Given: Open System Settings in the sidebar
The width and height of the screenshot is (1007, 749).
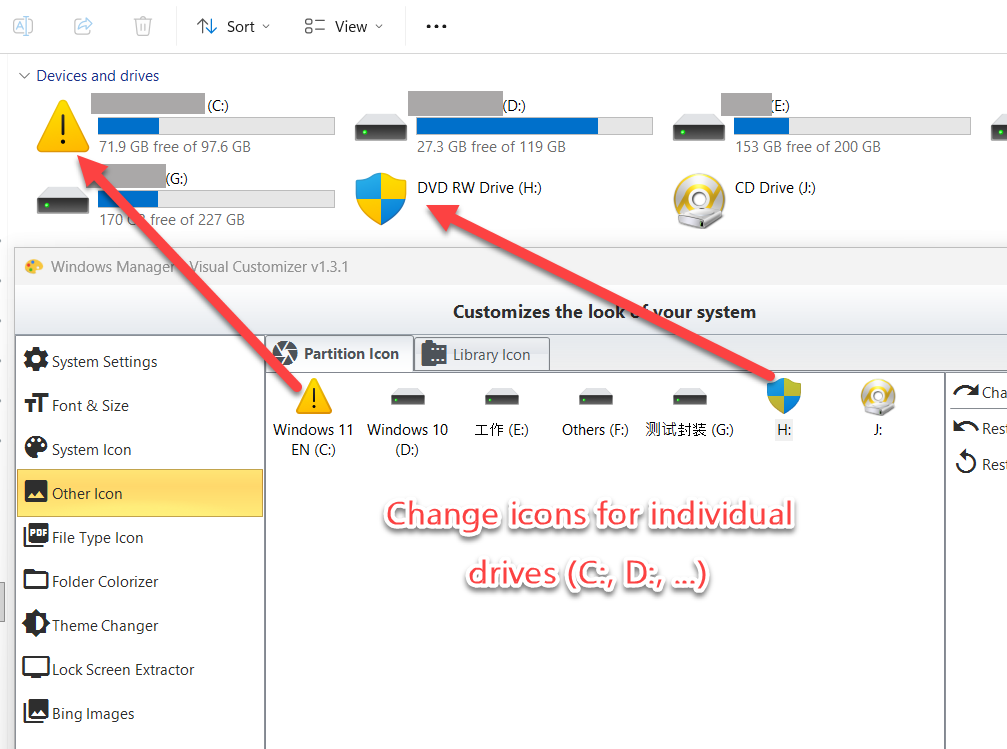Looking at the screenshot, I should [140, 362].
